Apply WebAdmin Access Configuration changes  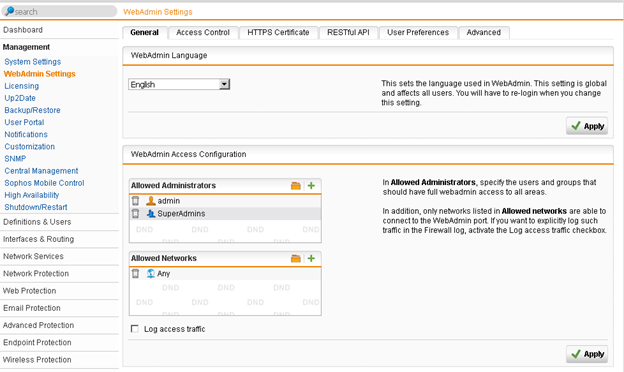pos(587,354)
